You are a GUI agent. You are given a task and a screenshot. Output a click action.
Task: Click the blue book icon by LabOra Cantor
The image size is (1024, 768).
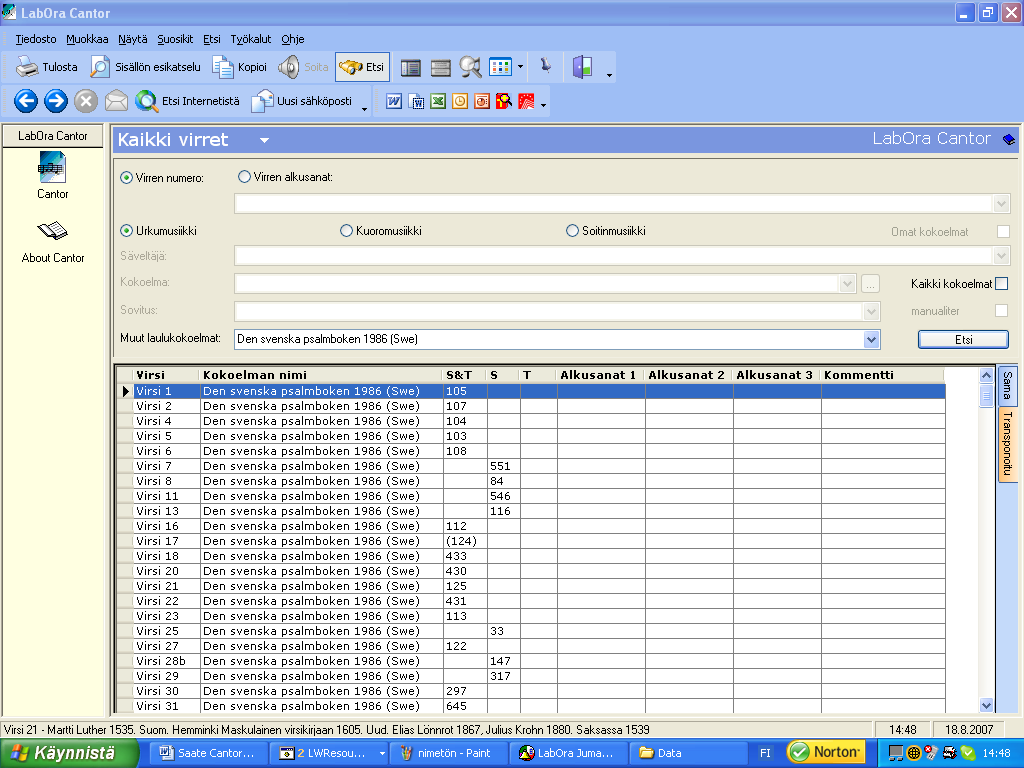point(1008,139)
